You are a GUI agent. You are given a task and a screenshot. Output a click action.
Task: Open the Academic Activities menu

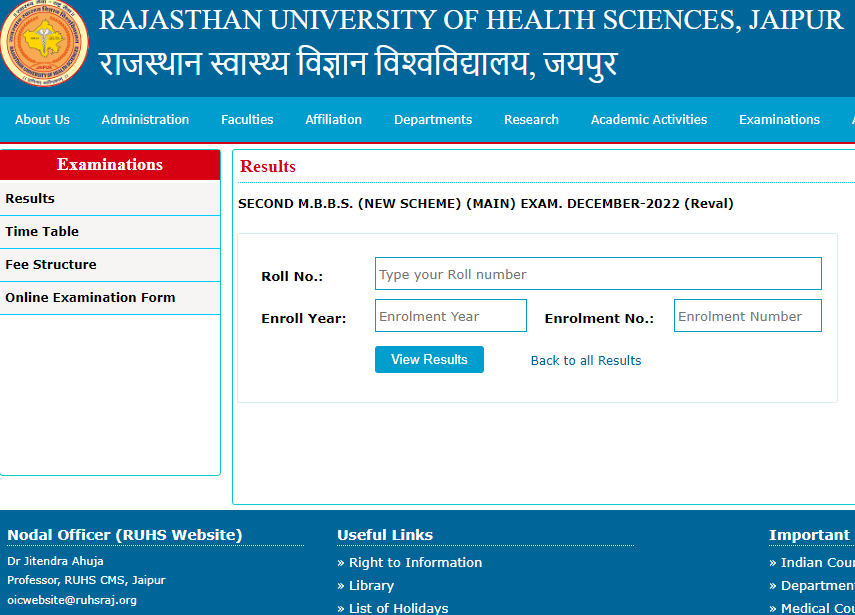649,119
